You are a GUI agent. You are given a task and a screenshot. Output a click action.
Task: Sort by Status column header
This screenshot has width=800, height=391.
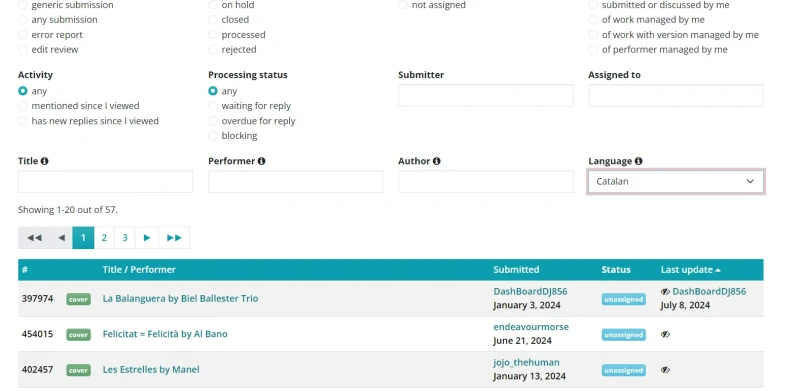point(616,270)
